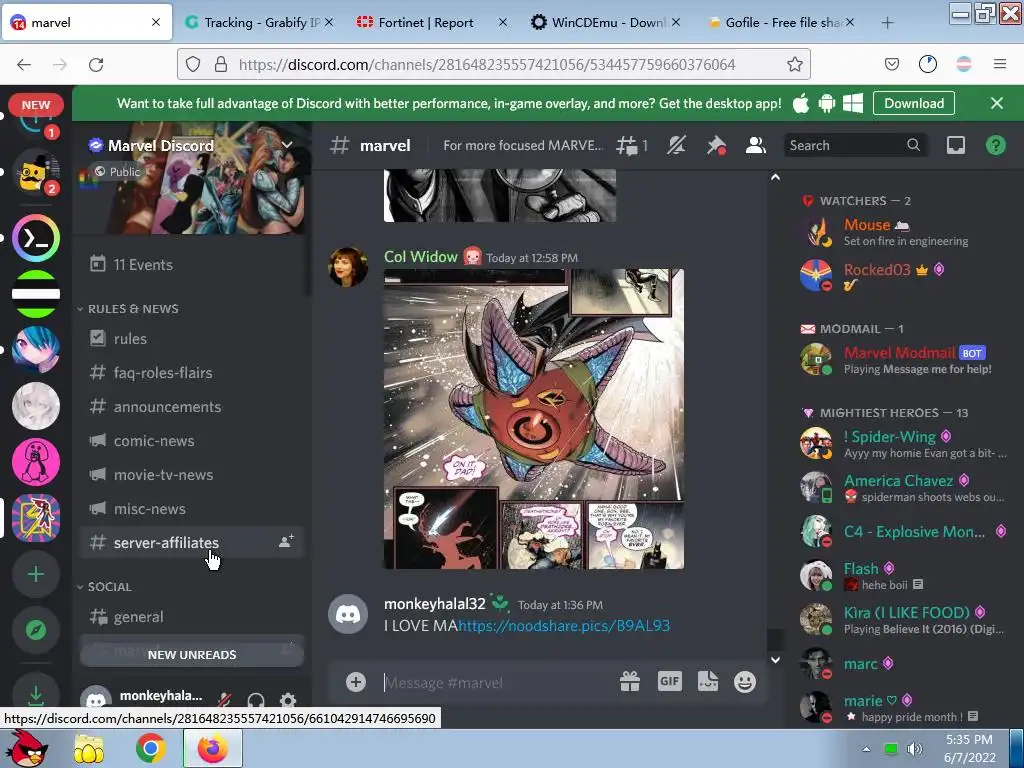
Task: Switch to Fortinet | Report tab
Action: point(431,22)
